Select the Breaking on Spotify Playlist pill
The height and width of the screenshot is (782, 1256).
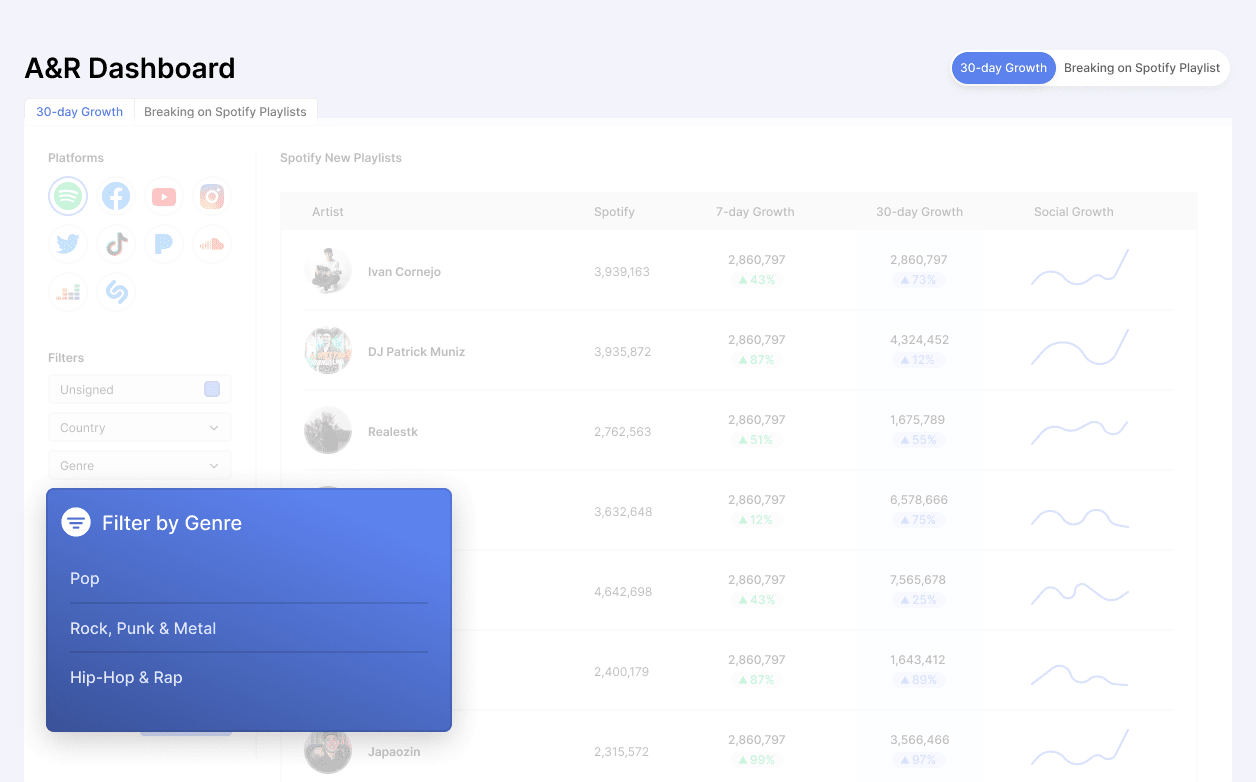1142,68
